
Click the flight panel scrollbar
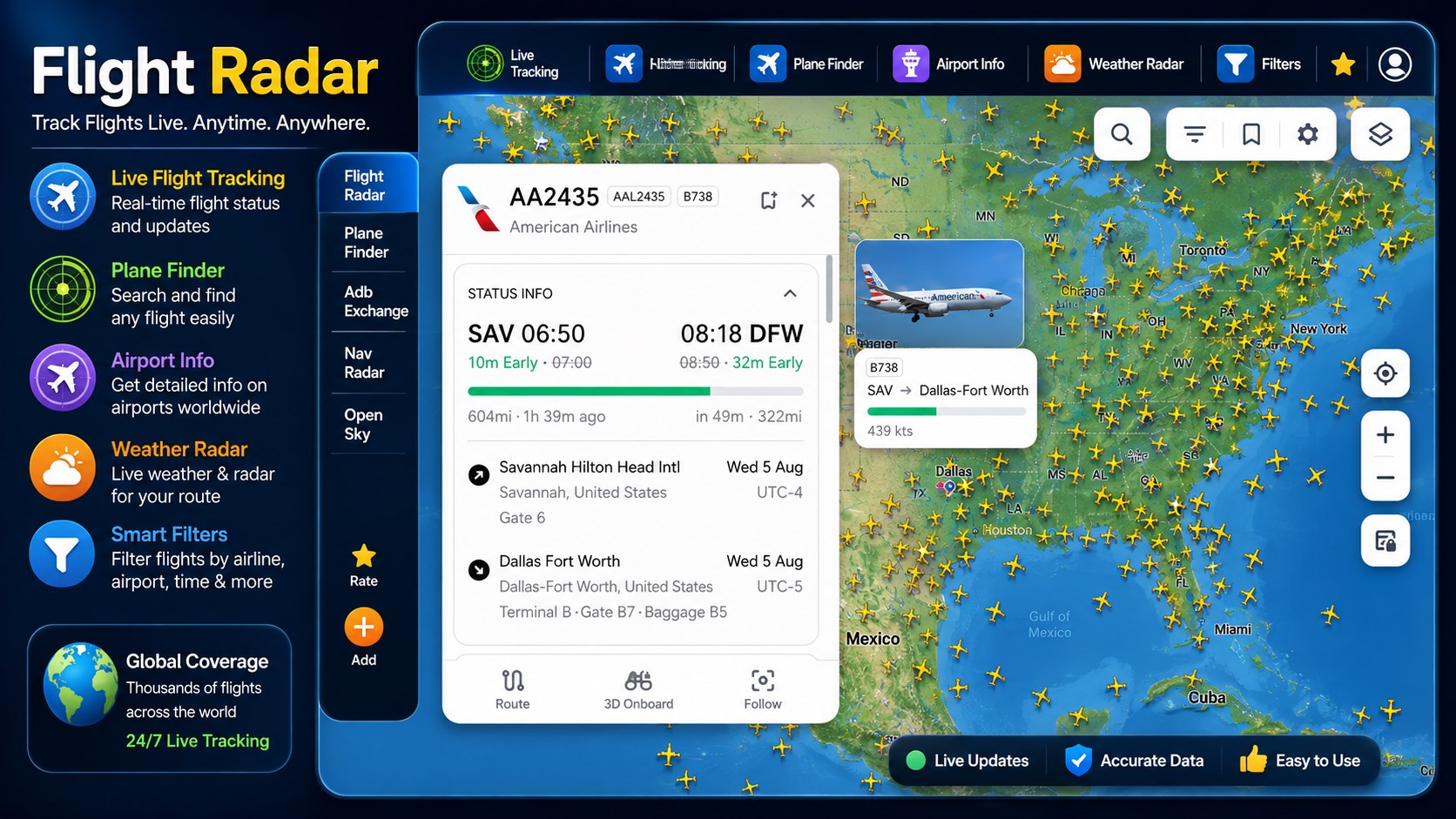[x=829, y=288]
